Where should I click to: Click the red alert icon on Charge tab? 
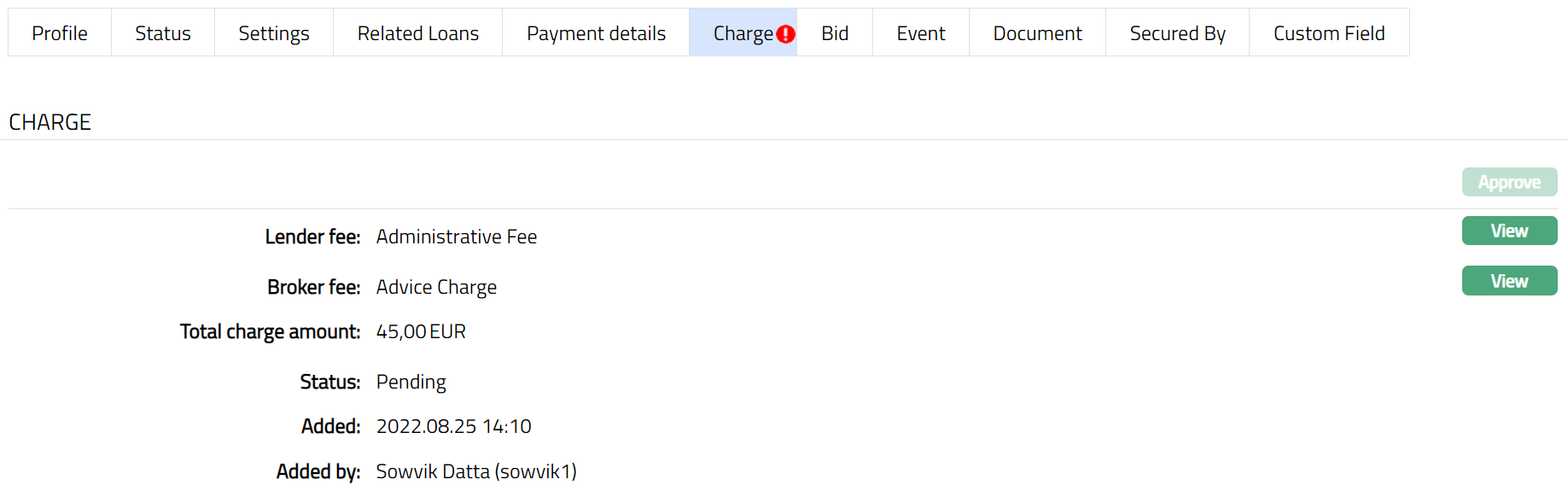coord(785,34)
